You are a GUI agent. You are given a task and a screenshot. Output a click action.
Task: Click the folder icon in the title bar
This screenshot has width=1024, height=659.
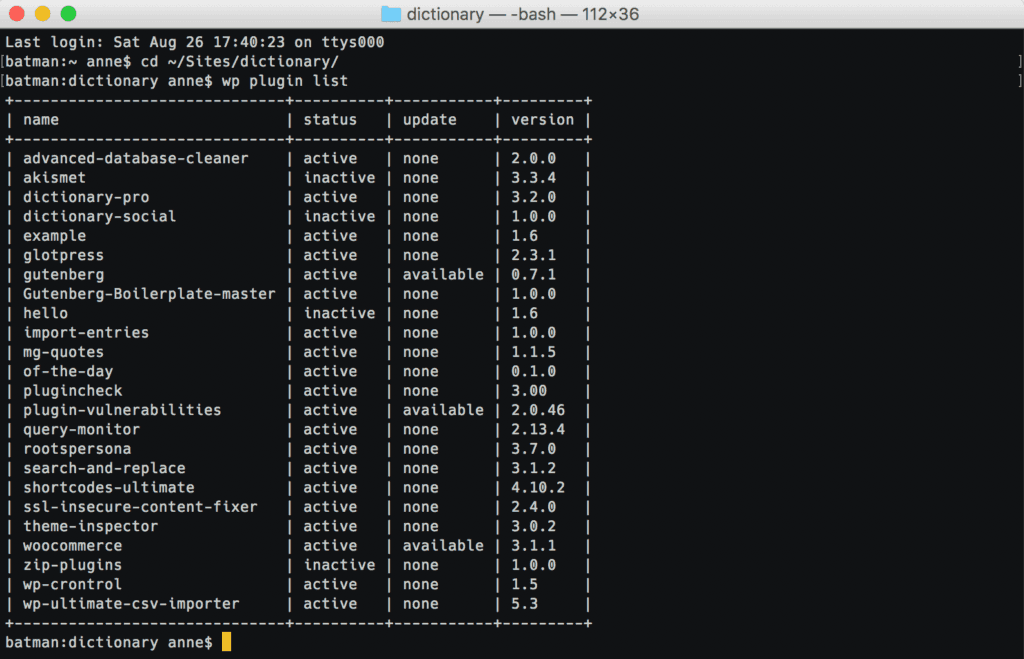click(x=391, y=14)
